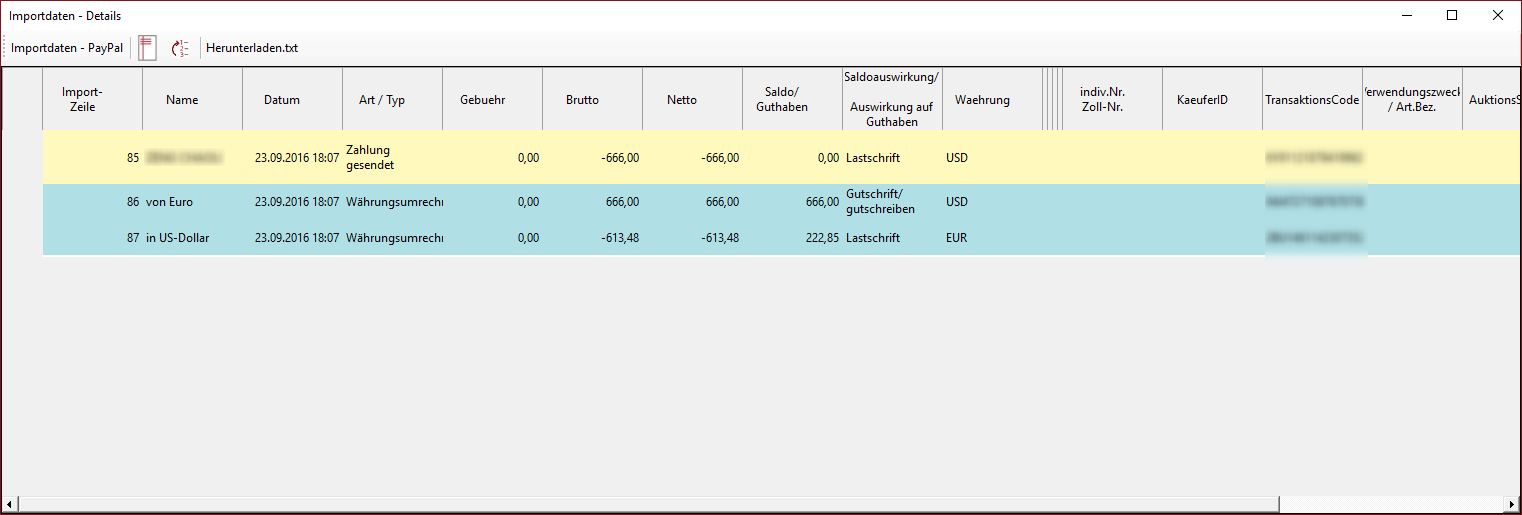Minimize the Importdaten - Details window
1522x515 pixels.
coord(1407,15)
